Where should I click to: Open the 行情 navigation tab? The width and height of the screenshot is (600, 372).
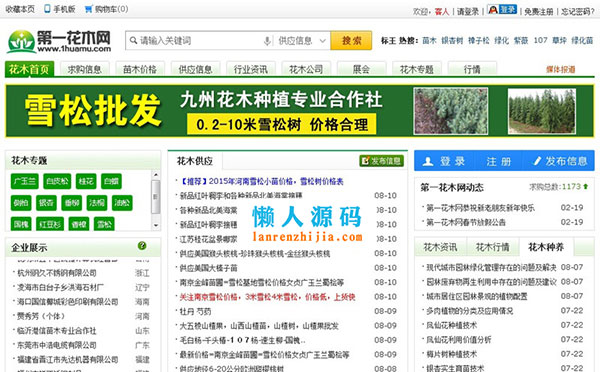(472, 69)
